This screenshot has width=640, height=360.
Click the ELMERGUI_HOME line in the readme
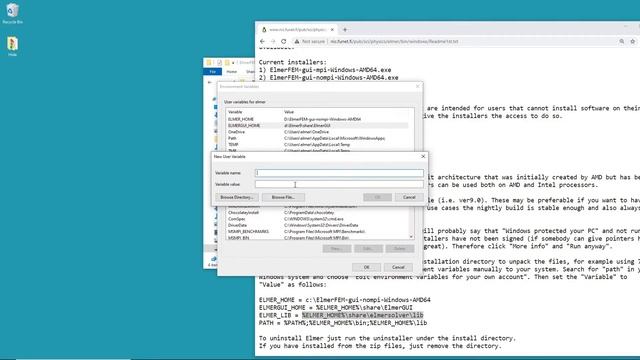336,307
